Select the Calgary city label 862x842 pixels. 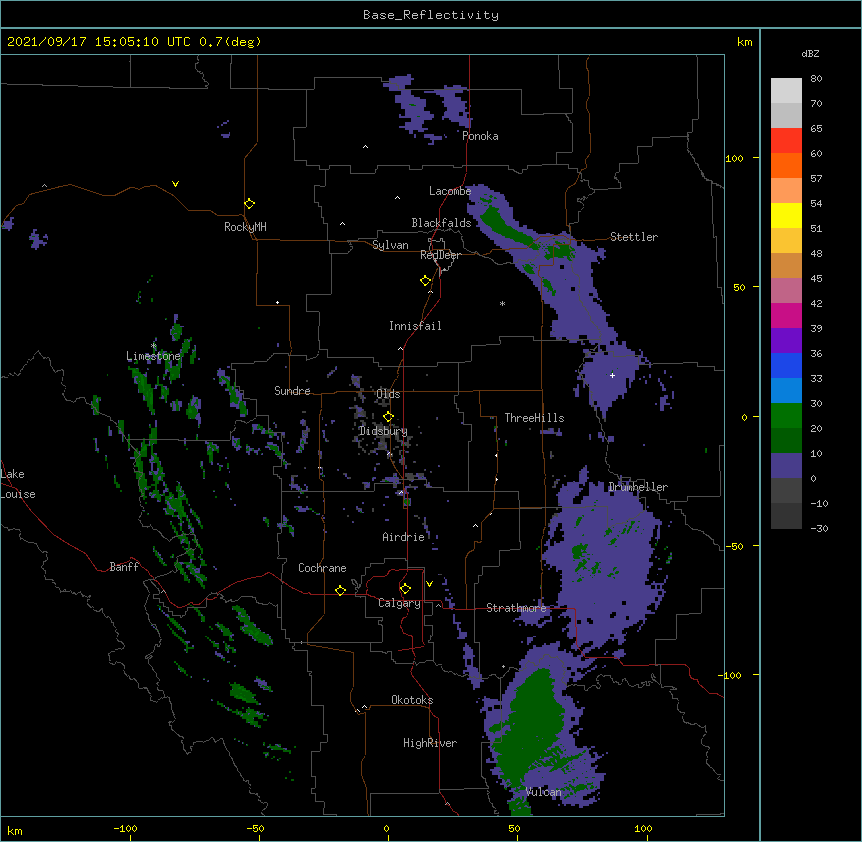tap(399, 603)
